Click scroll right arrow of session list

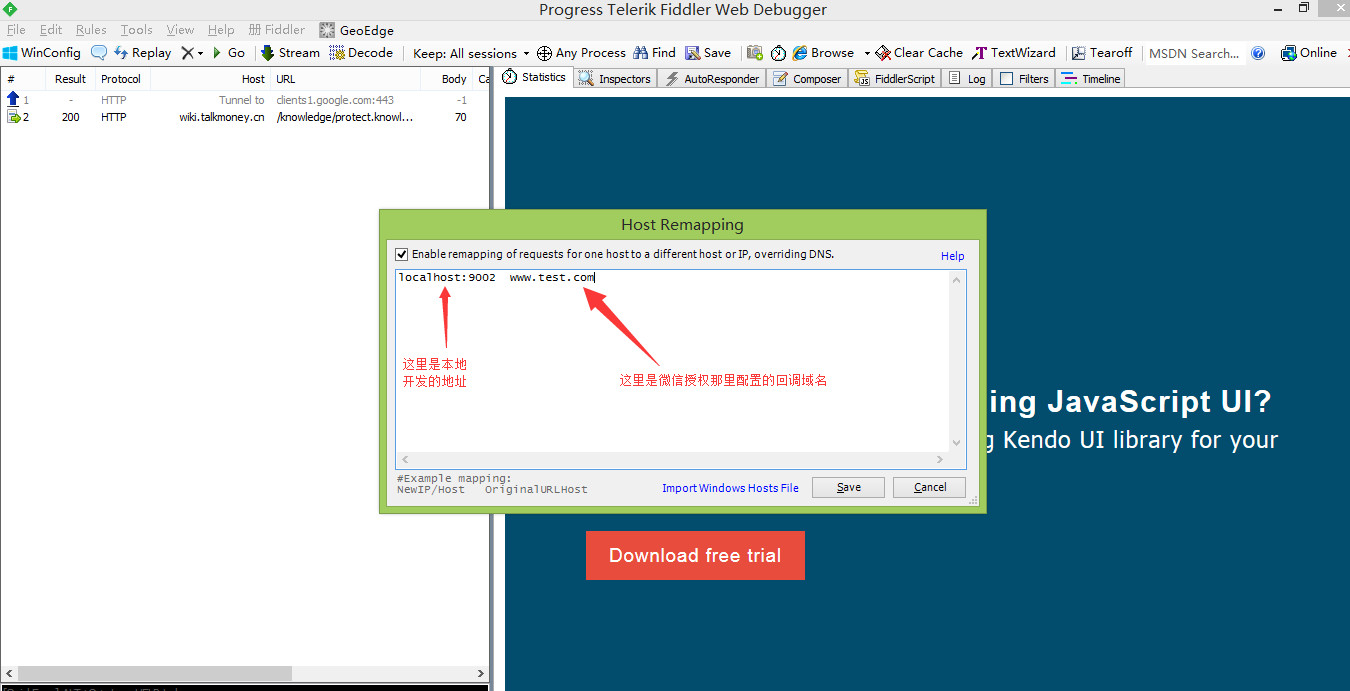(480, 674)
